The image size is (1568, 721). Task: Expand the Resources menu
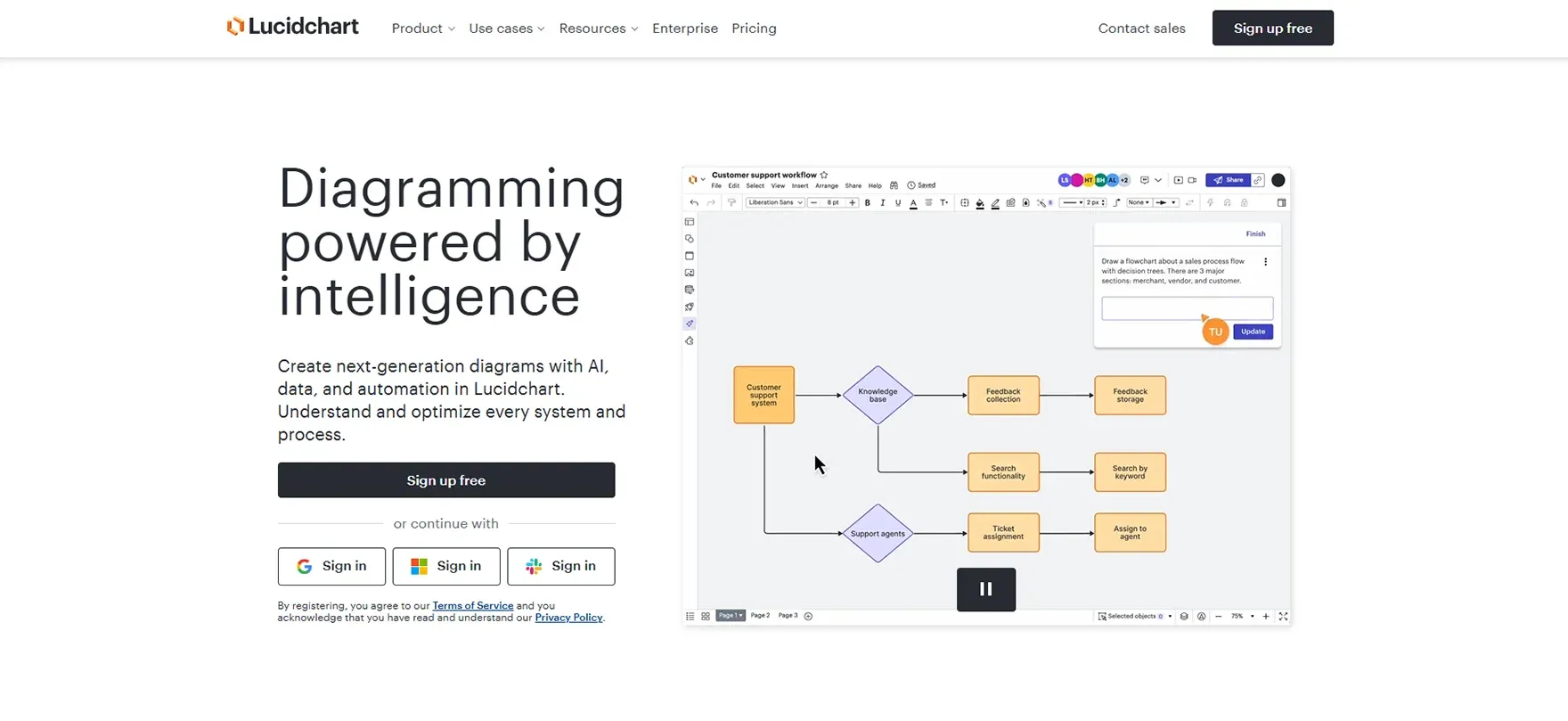(599, 29)
